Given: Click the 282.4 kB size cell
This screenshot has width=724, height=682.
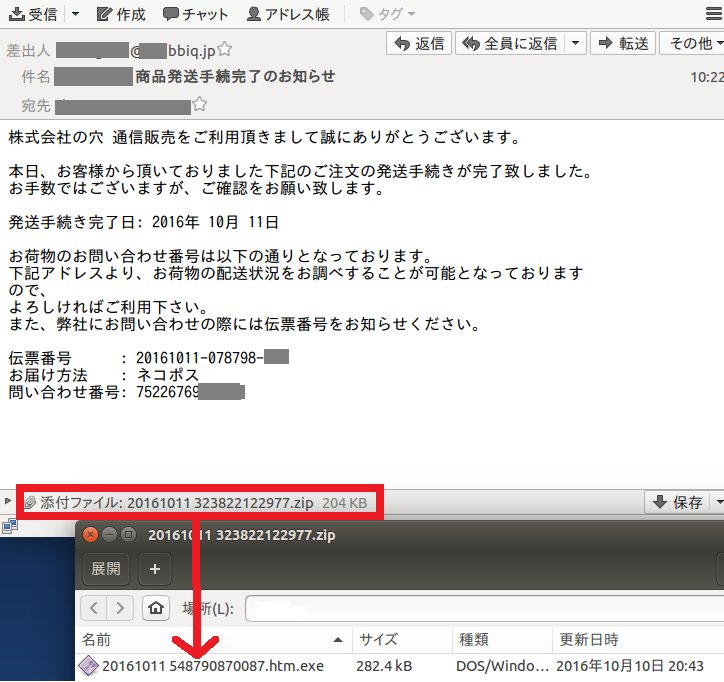Looking at the screenshot, I should pyautogui.click(x=384, y=666).
